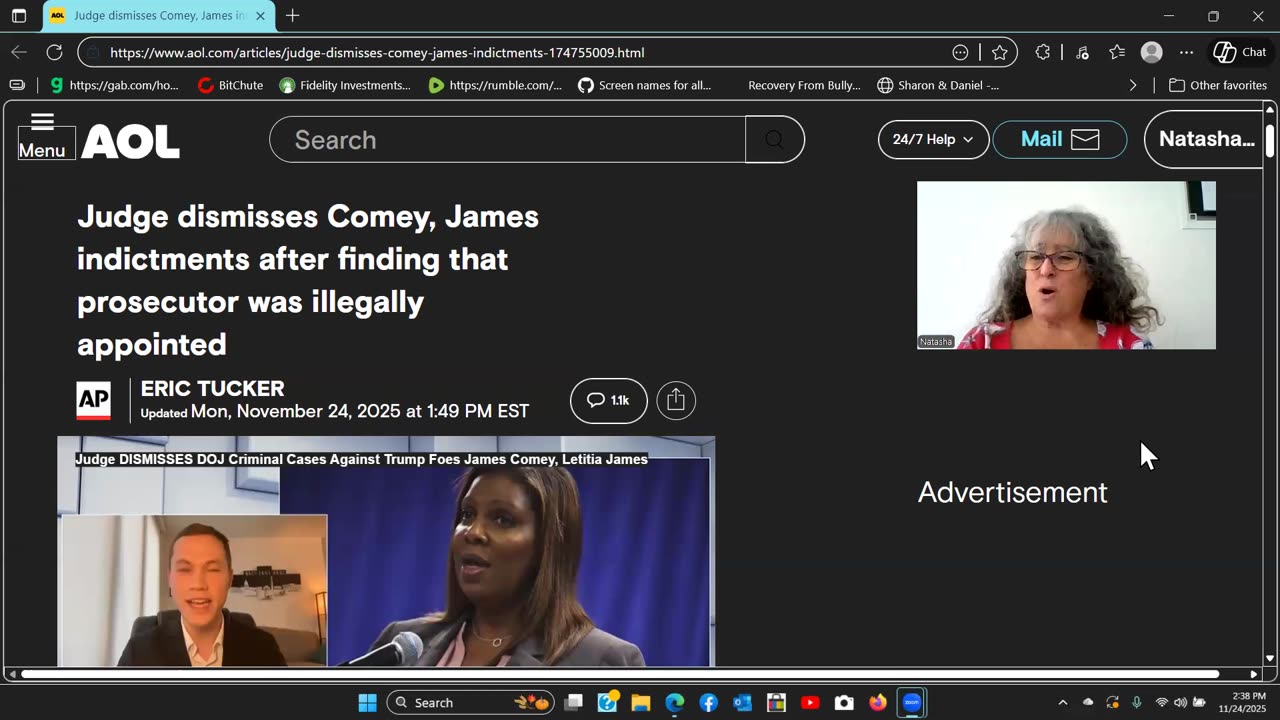Click the Windows taskbar Search box

(x=470, y=702)
